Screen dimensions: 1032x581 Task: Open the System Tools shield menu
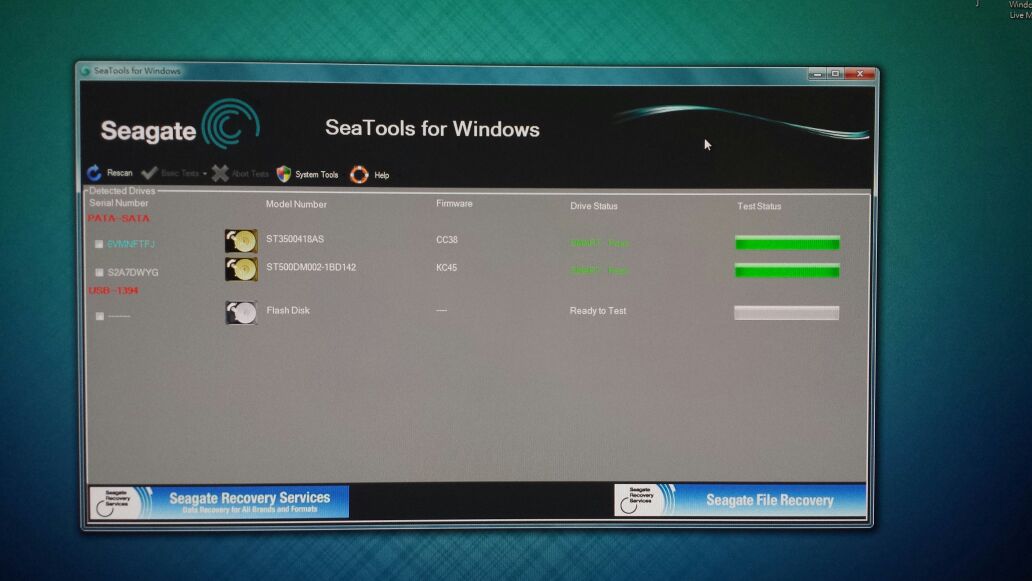[x=307, y=174]
